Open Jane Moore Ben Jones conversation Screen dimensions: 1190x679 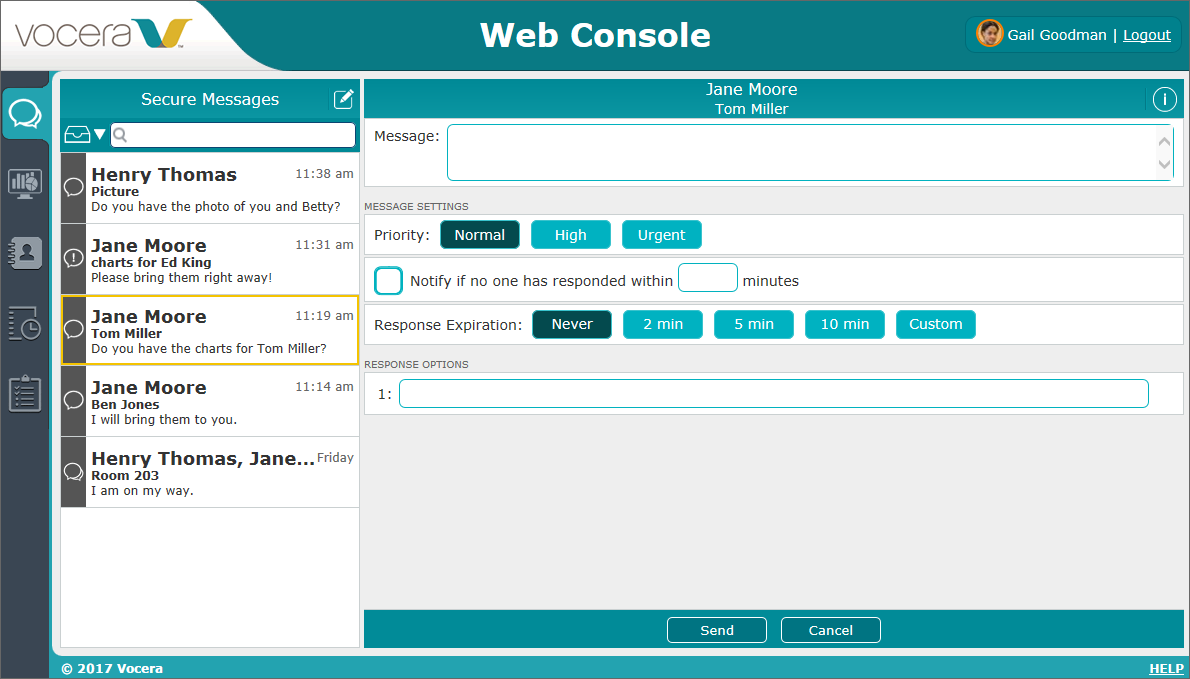click(x=209, y=401)
